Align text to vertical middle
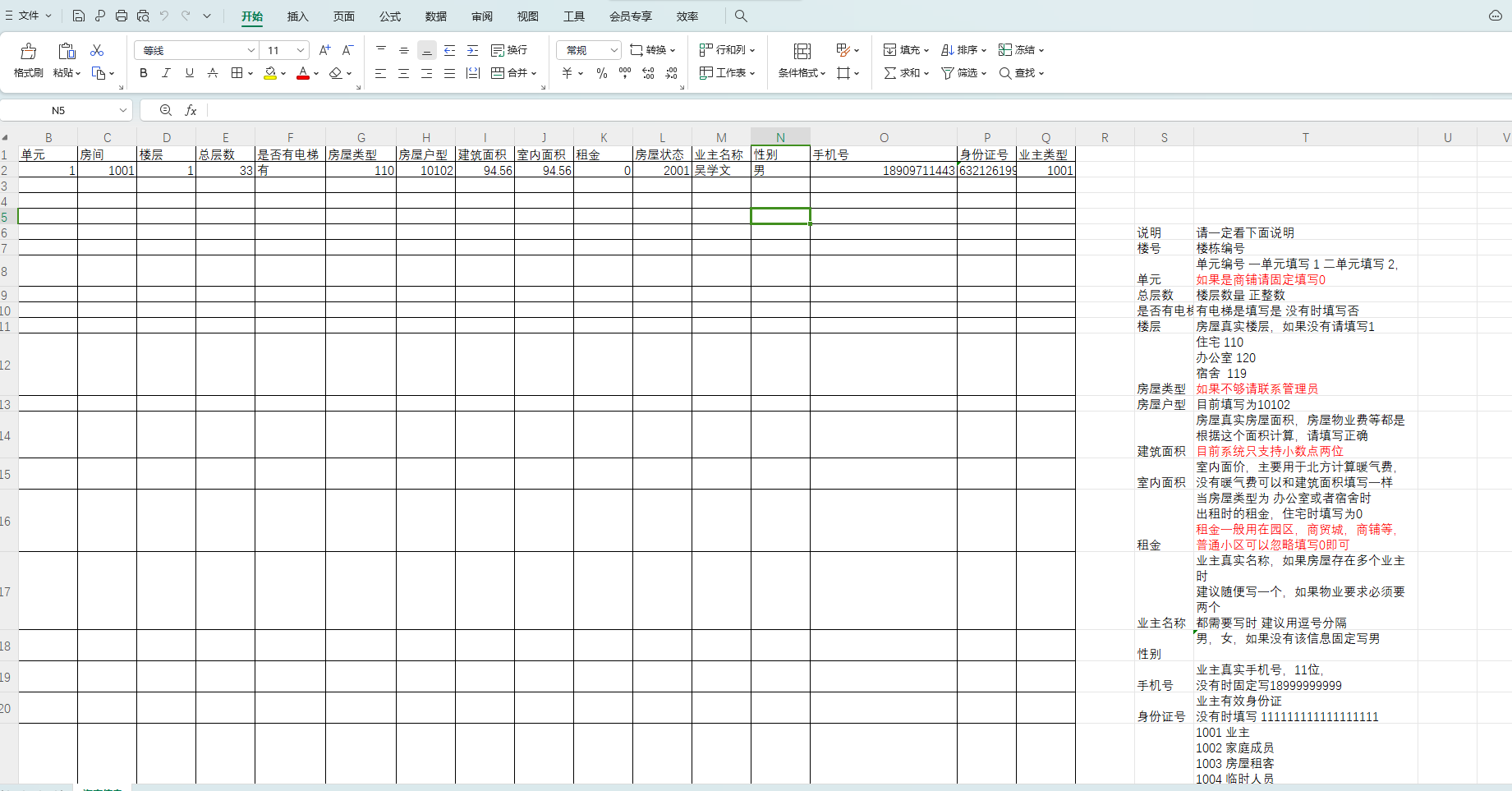1512x791 pixels. pos(404,50)
